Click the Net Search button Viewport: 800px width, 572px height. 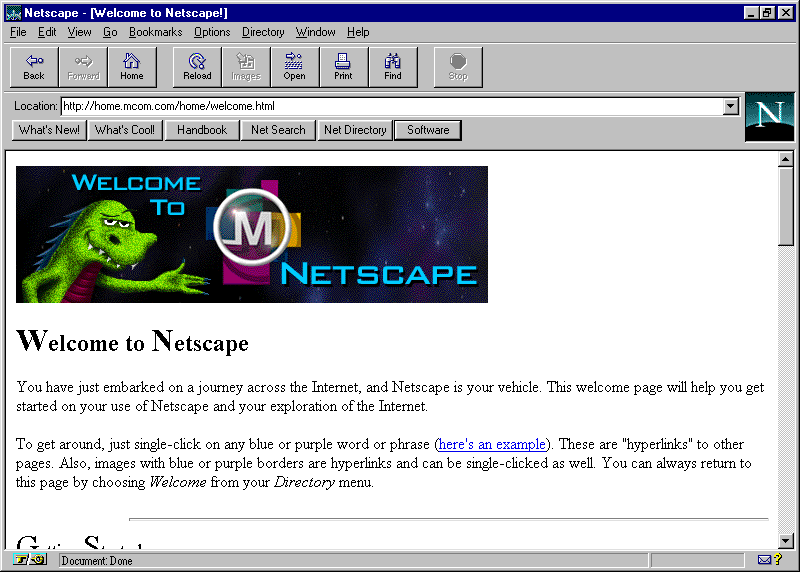tap(278, 130)
